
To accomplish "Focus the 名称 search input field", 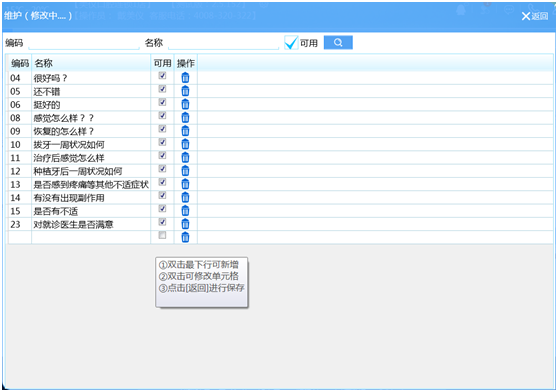I will [x=223, y=43].
